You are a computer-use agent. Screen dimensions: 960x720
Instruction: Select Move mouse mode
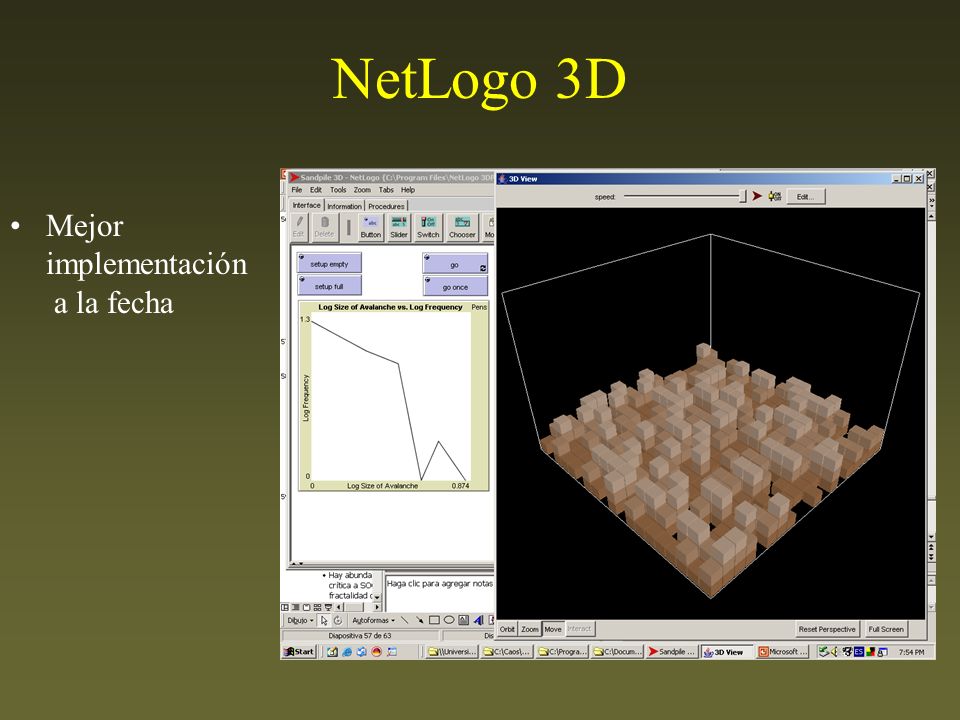pyautogui.click(x=553, y=629)
